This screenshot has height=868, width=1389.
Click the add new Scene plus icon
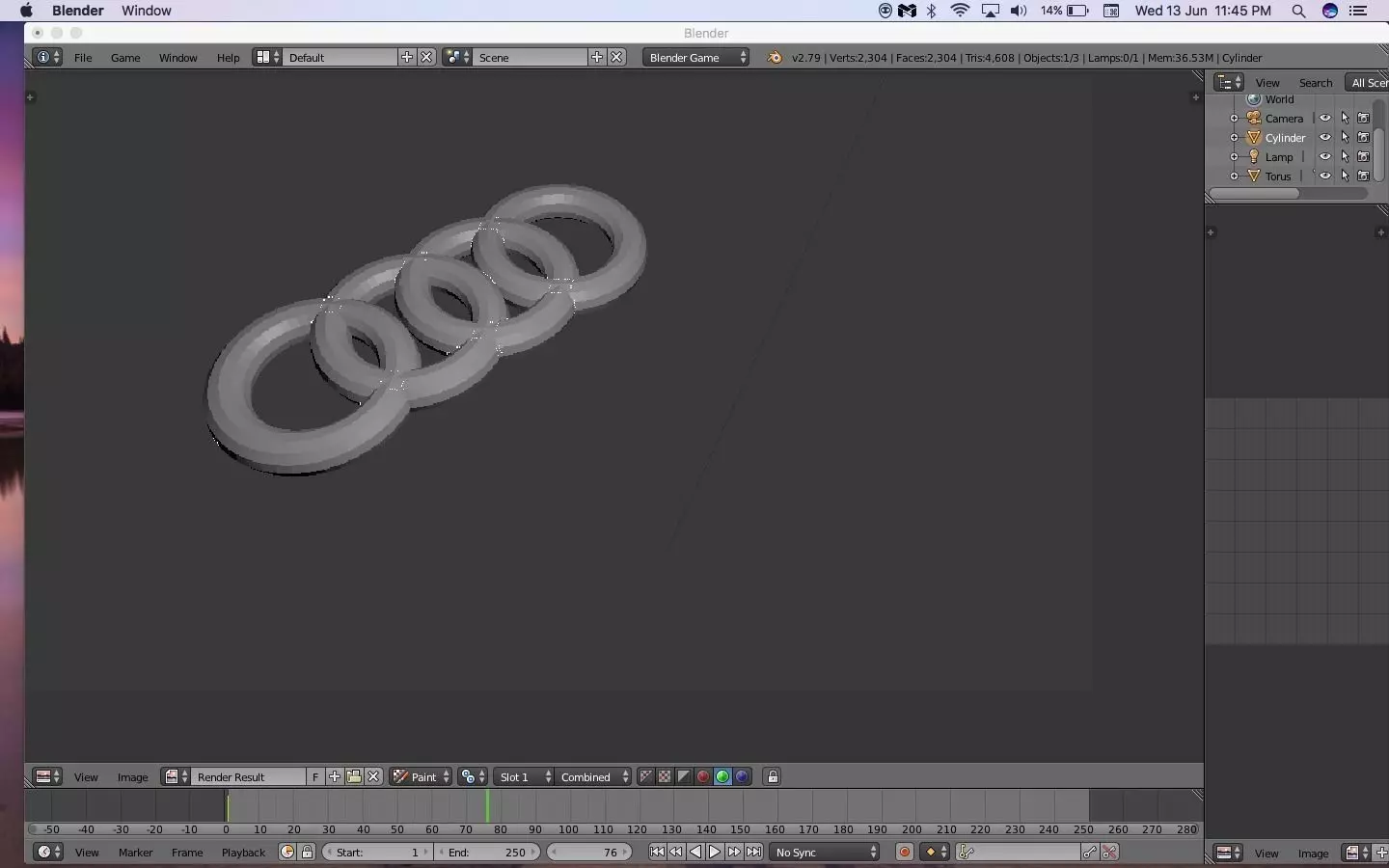pos(597,58)
